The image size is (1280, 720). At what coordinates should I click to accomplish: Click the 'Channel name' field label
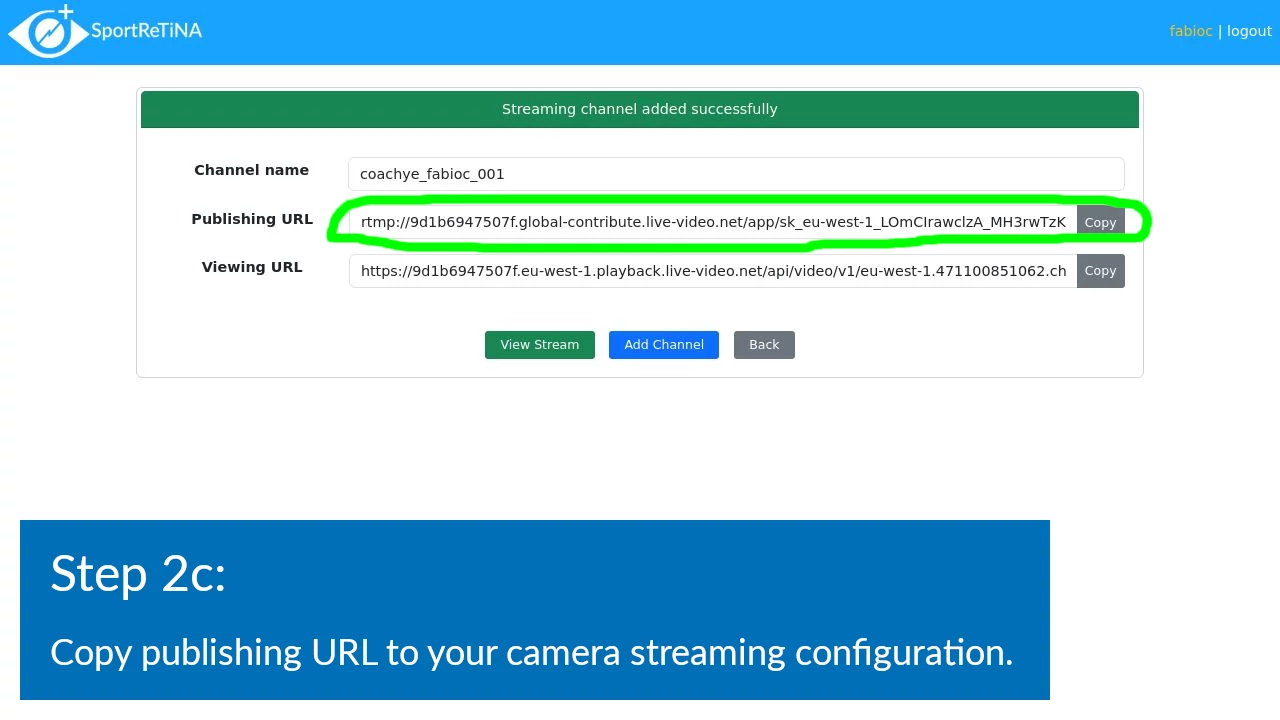click(251, 170)
